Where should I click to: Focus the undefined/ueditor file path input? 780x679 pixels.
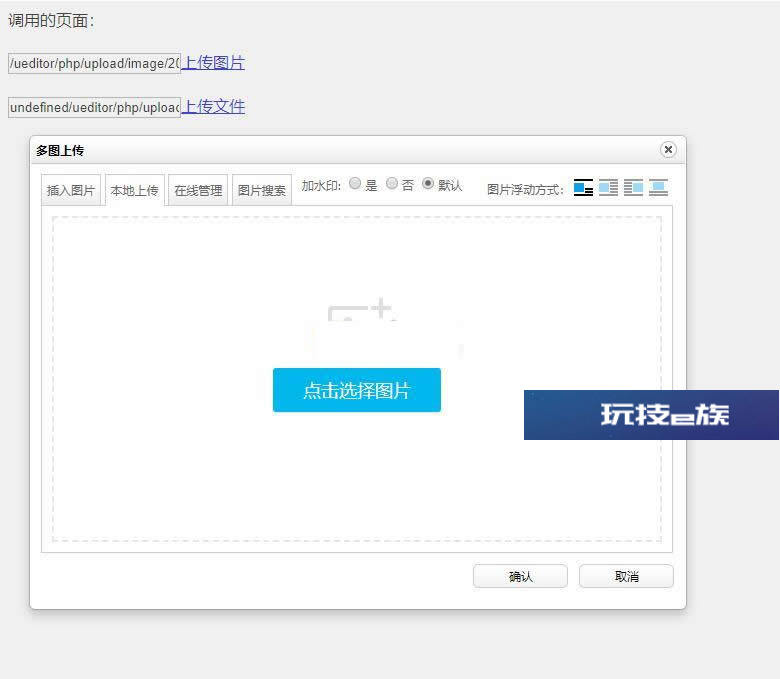pyautogui.click(x=95, y=107)
